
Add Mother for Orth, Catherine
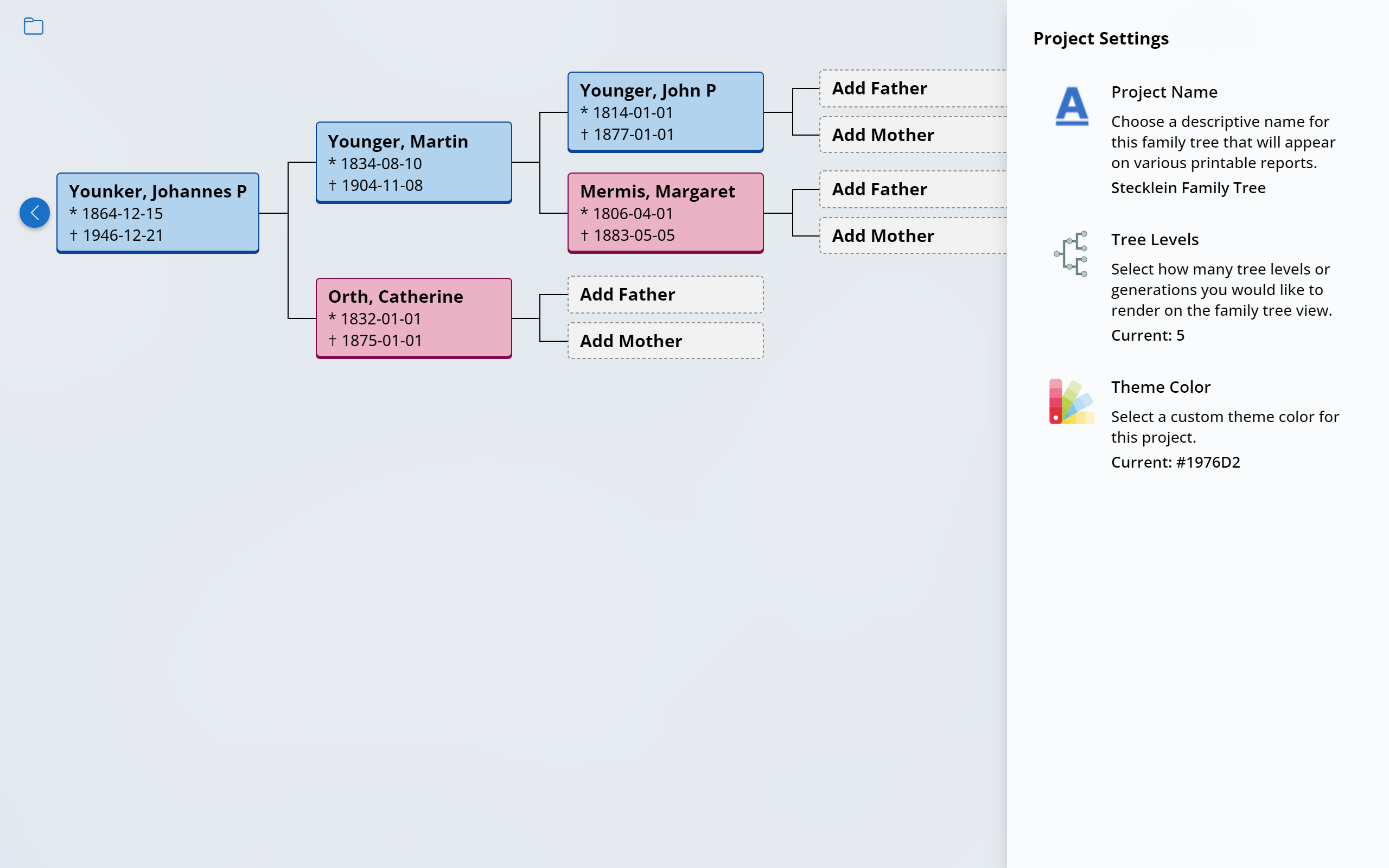pyautogui.click(x=665, y=341)
